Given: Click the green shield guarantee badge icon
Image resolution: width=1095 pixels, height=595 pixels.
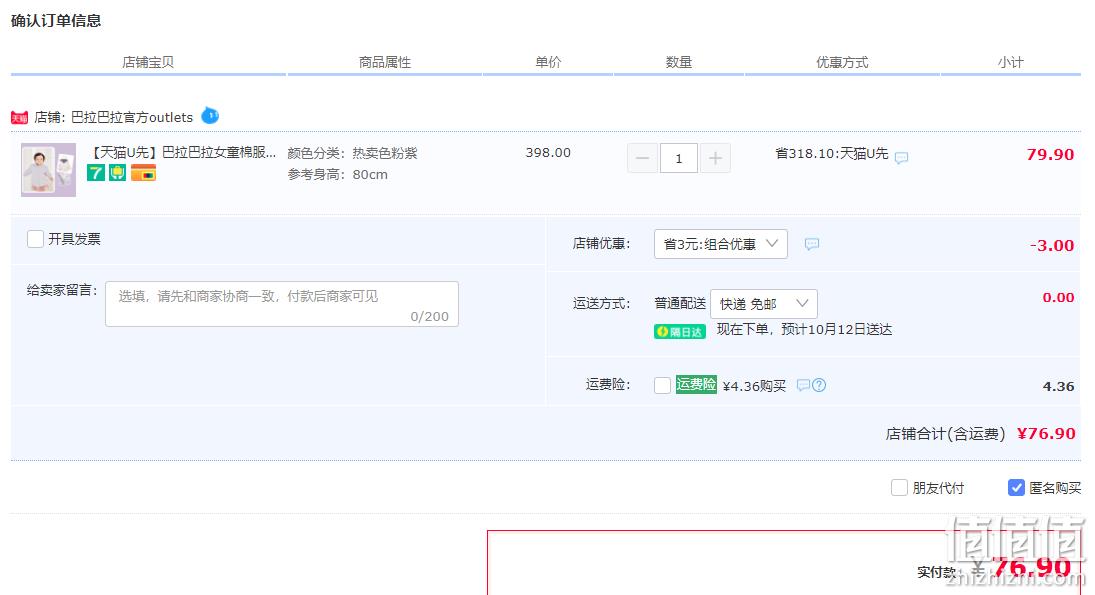Looking at the screenshot, I should coord(117,172).
